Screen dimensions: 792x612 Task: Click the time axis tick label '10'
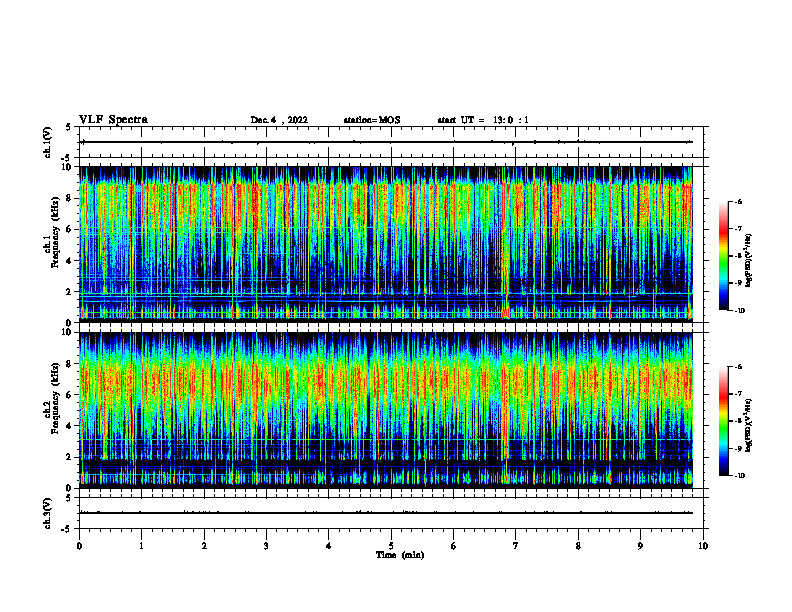pos(703,546)
